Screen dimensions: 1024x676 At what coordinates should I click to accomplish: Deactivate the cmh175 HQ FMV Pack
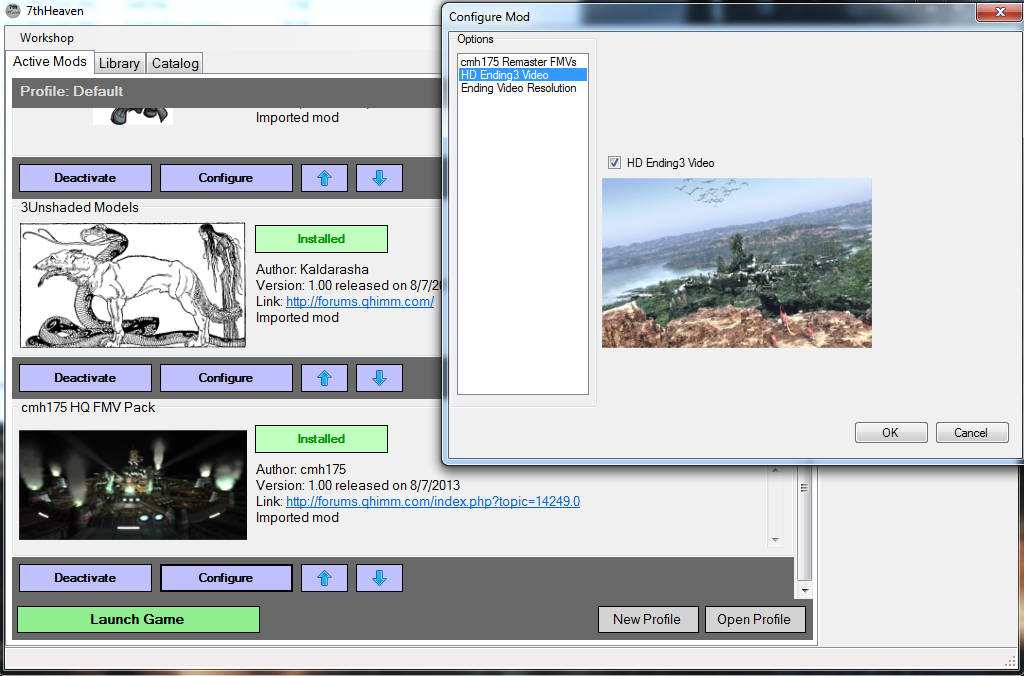85,578
